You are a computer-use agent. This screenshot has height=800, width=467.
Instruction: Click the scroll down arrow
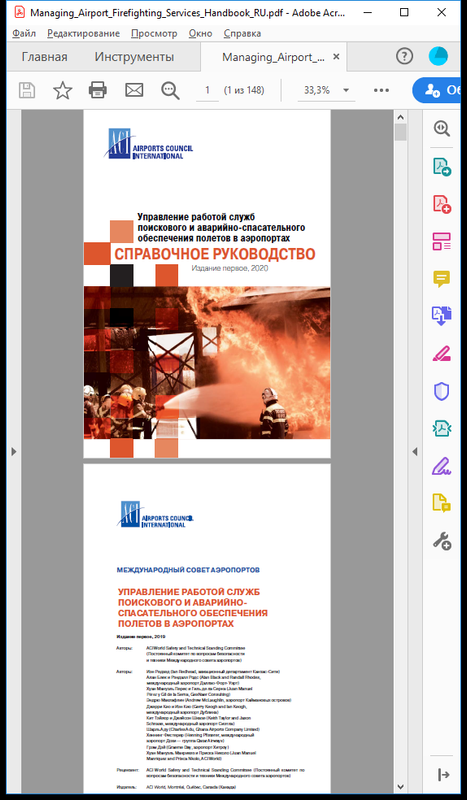click(401, 787)
